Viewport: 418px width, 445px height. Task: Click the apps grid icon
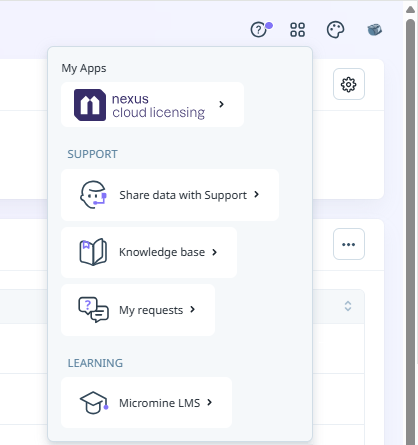pyautogui.click(x=297, y=30)
